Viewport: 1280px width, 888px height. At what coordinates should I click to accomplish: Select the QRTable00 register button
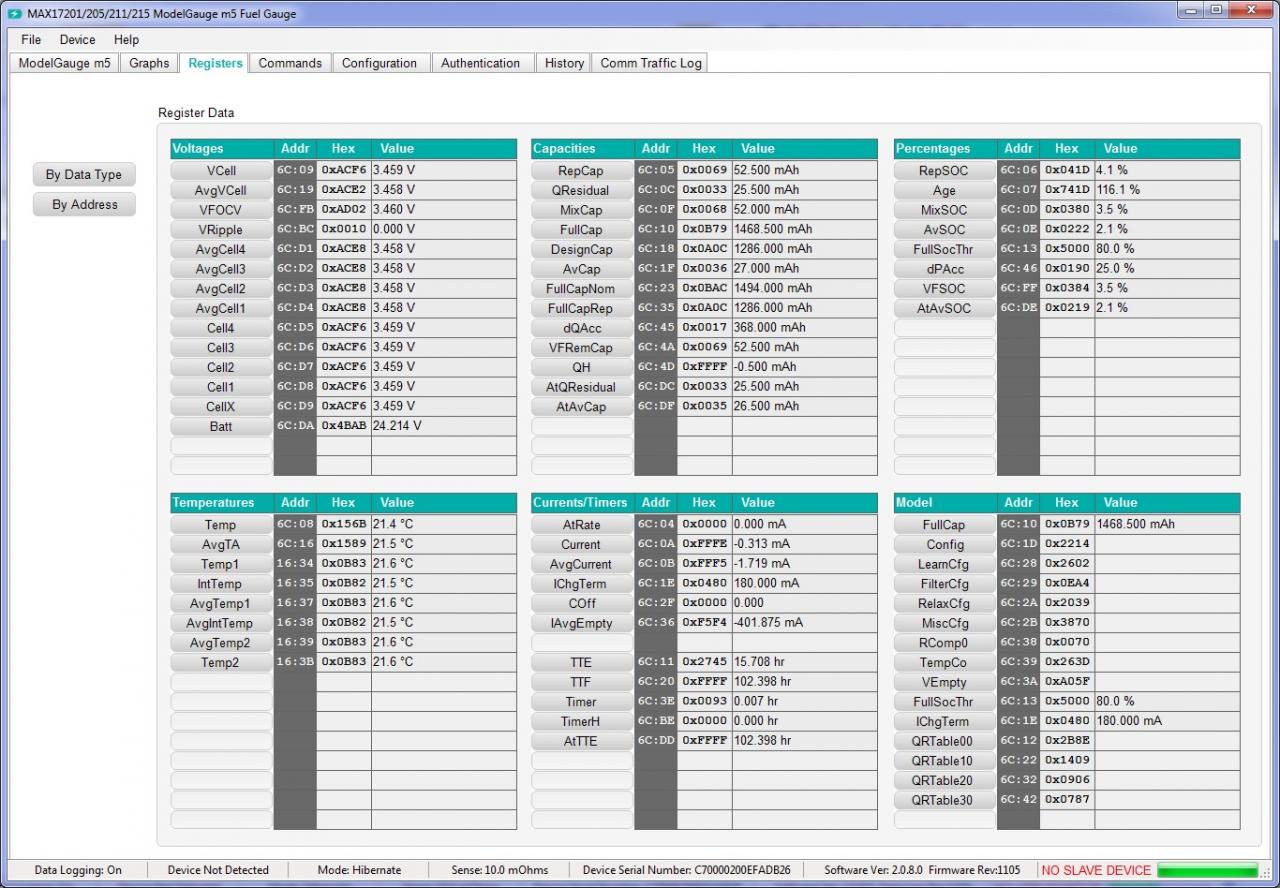(944, 741)
